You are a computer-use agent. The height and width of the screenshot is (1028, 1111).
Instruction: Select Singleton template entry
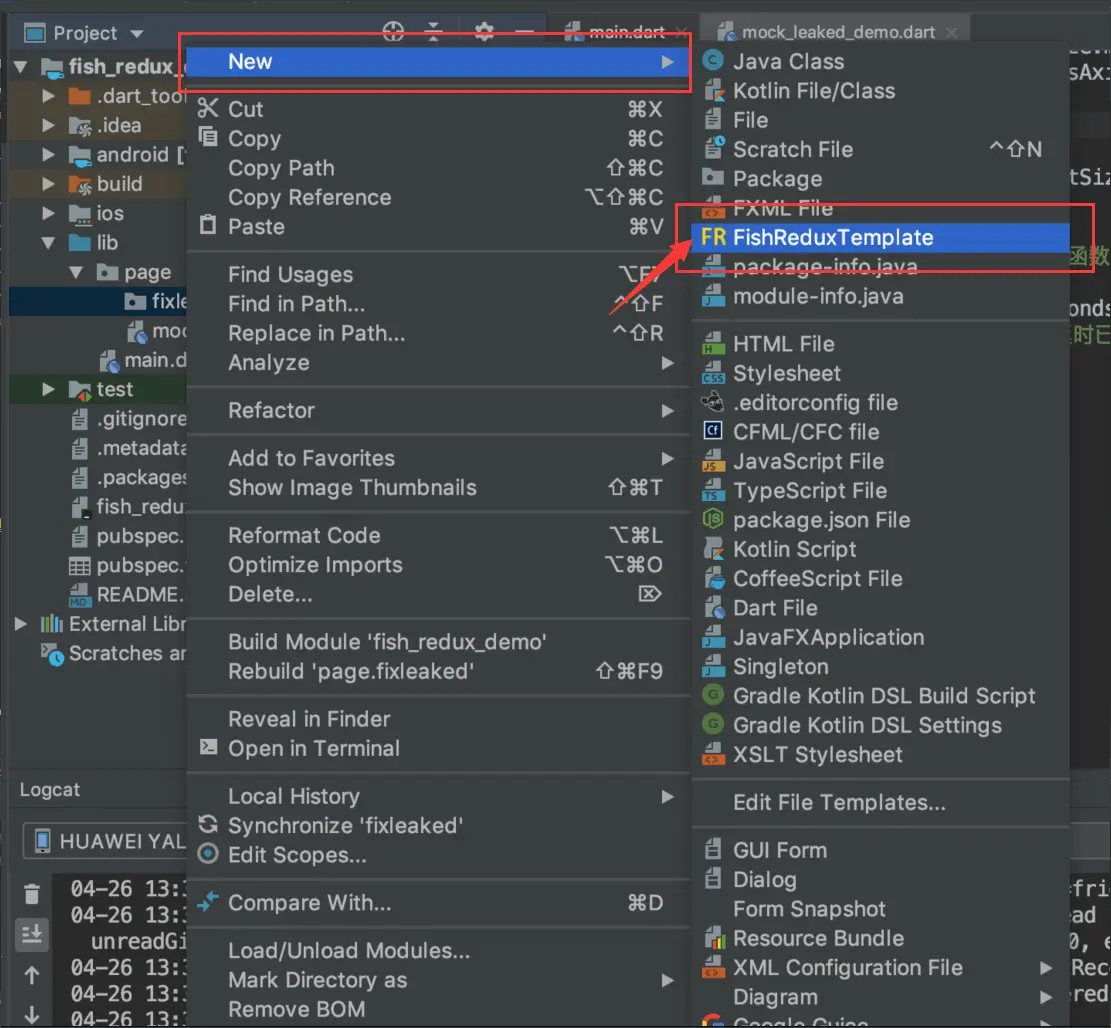pos(880,666)
